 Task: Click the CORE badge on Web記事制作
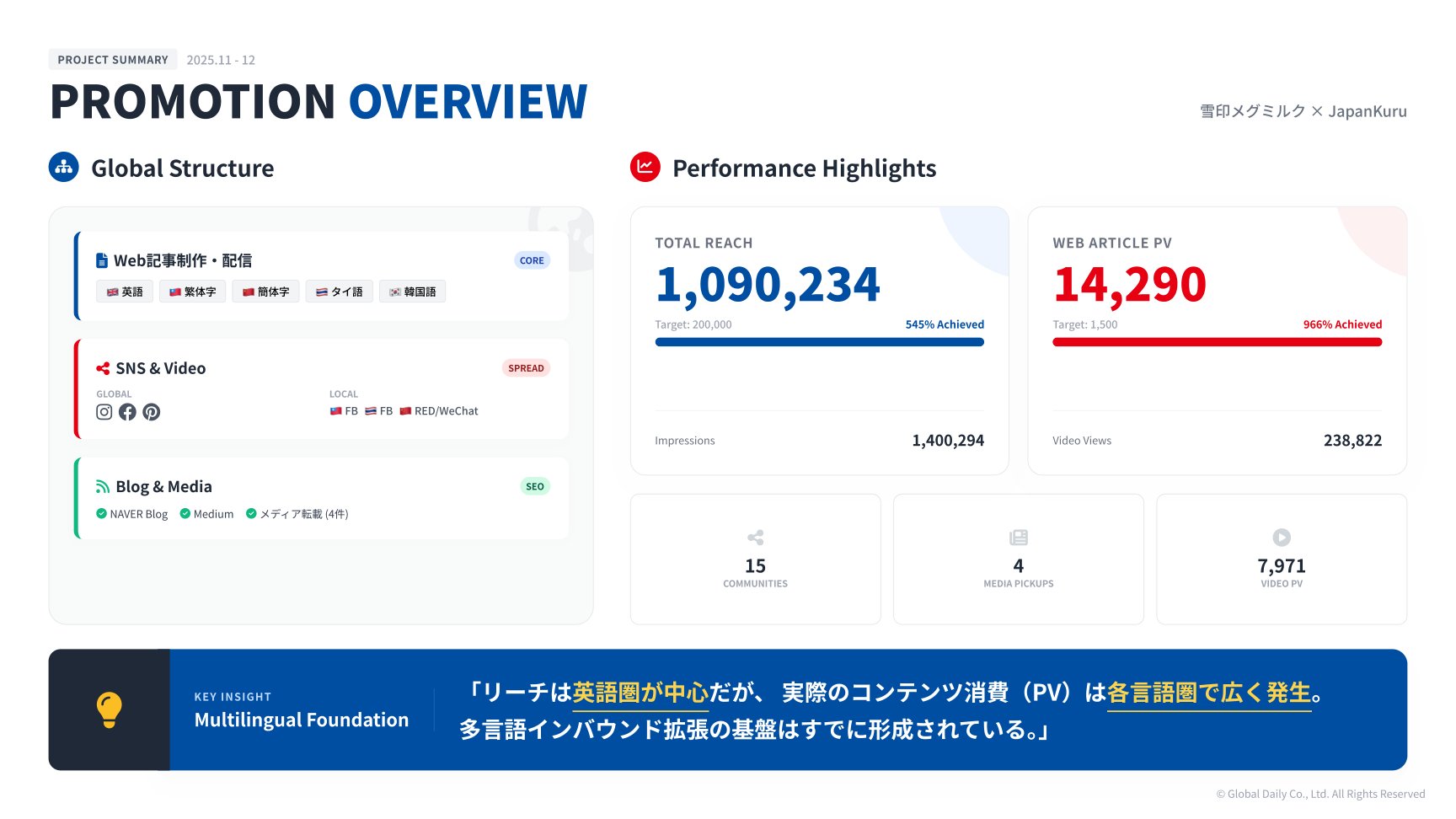tap(532, 261)
